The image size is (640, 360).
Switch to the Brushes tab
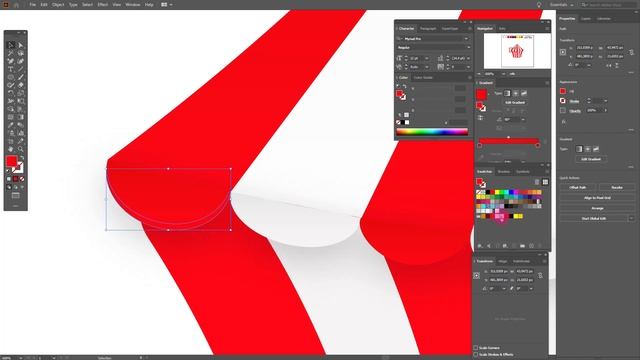(x=504, y=171)
